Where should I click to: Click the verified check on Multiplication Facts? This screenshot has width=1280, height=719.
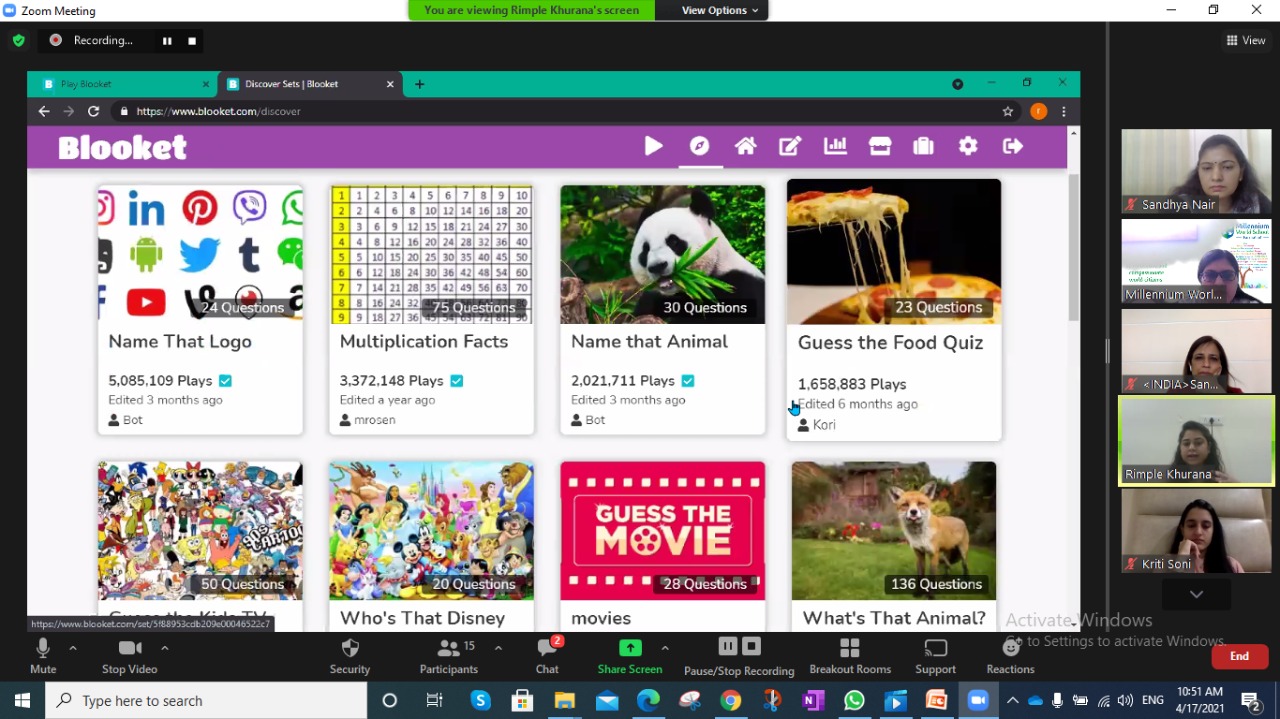click(456, 381)
